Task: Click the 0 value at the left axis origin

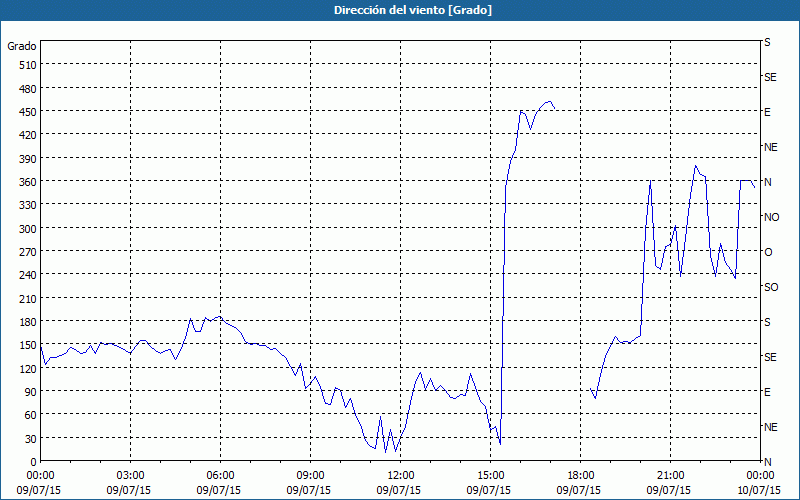Action: [34, 462]
